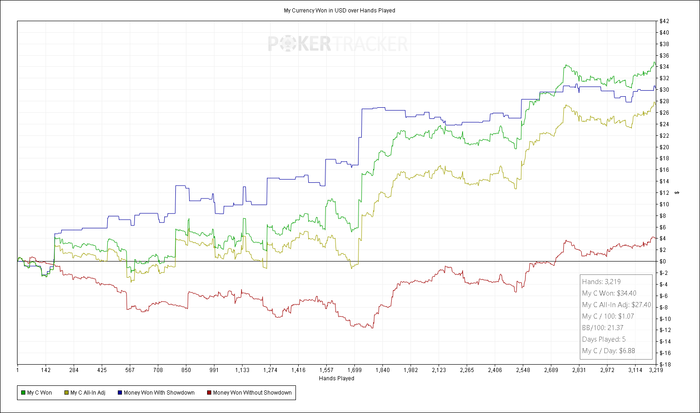Click the 2,548 x-axis tick label

pos(523,370)
